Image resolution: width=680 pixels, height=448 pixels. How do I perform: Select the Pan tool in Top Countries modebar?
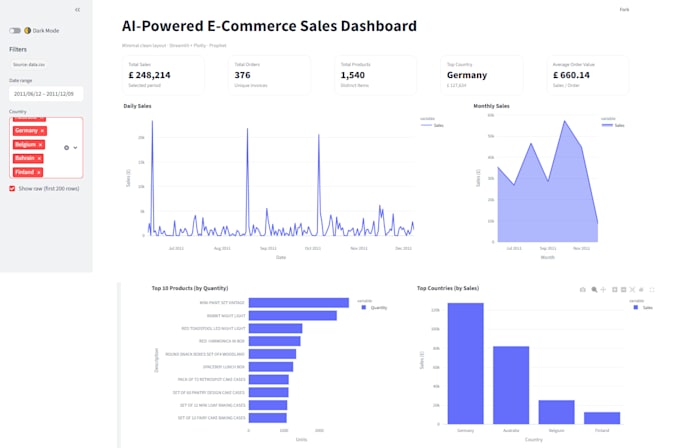pyautogui.click(x=603, y=289)
